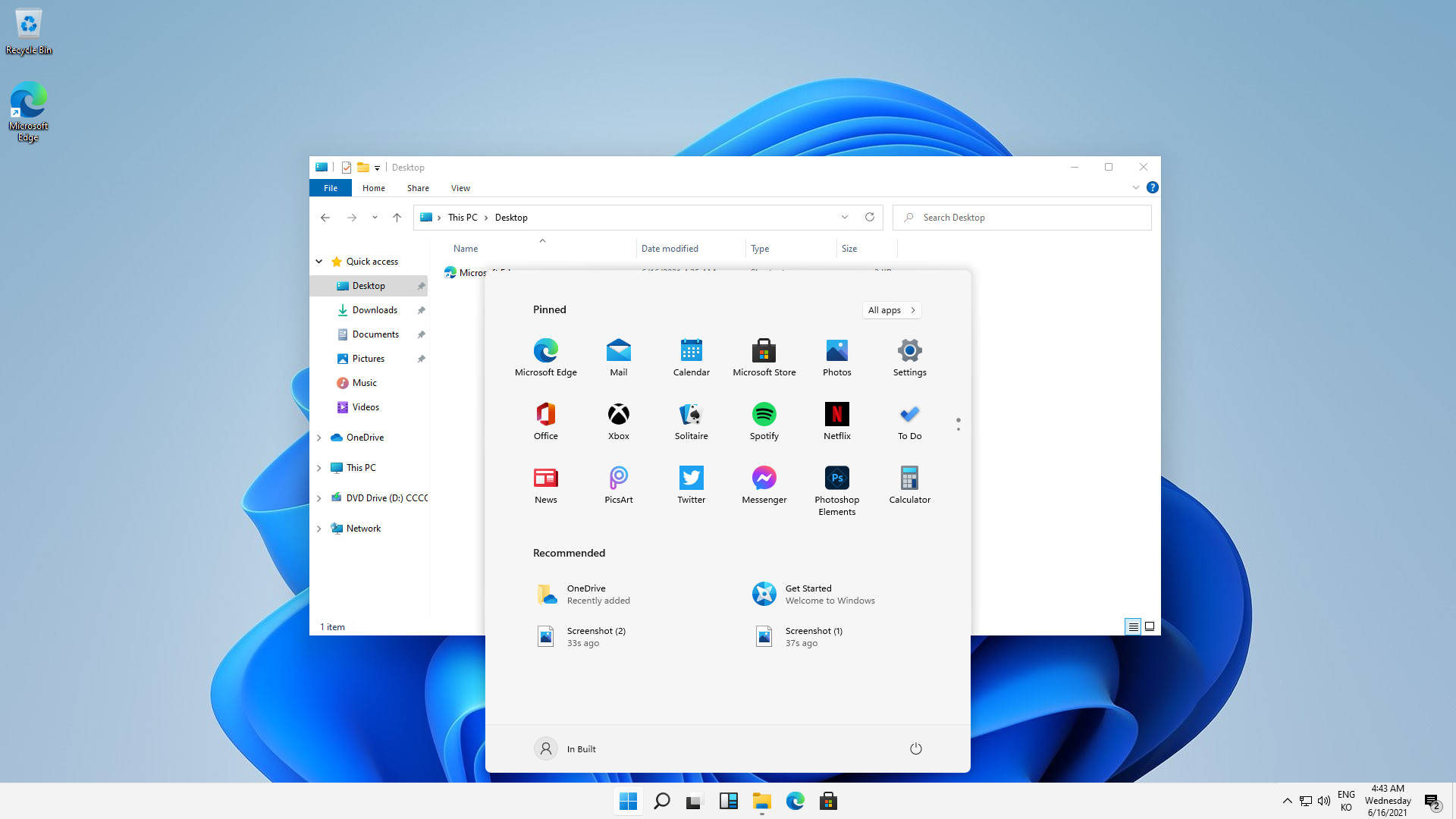Open Photoshop Elements tile
The width and height of the screenshot is (1456, 819).
click(x=836, y=489)
